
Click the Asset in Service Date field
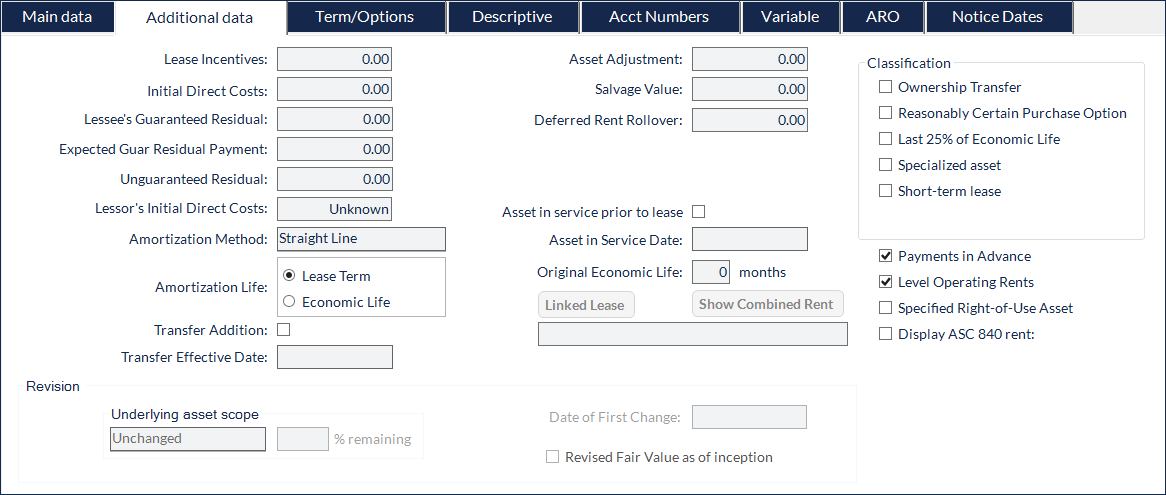pyautogui.click(x=750, y=239)
